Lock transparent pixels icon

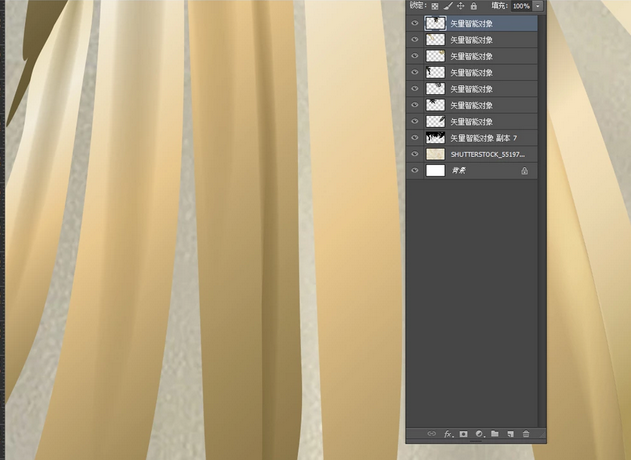(x=435, y=6)
